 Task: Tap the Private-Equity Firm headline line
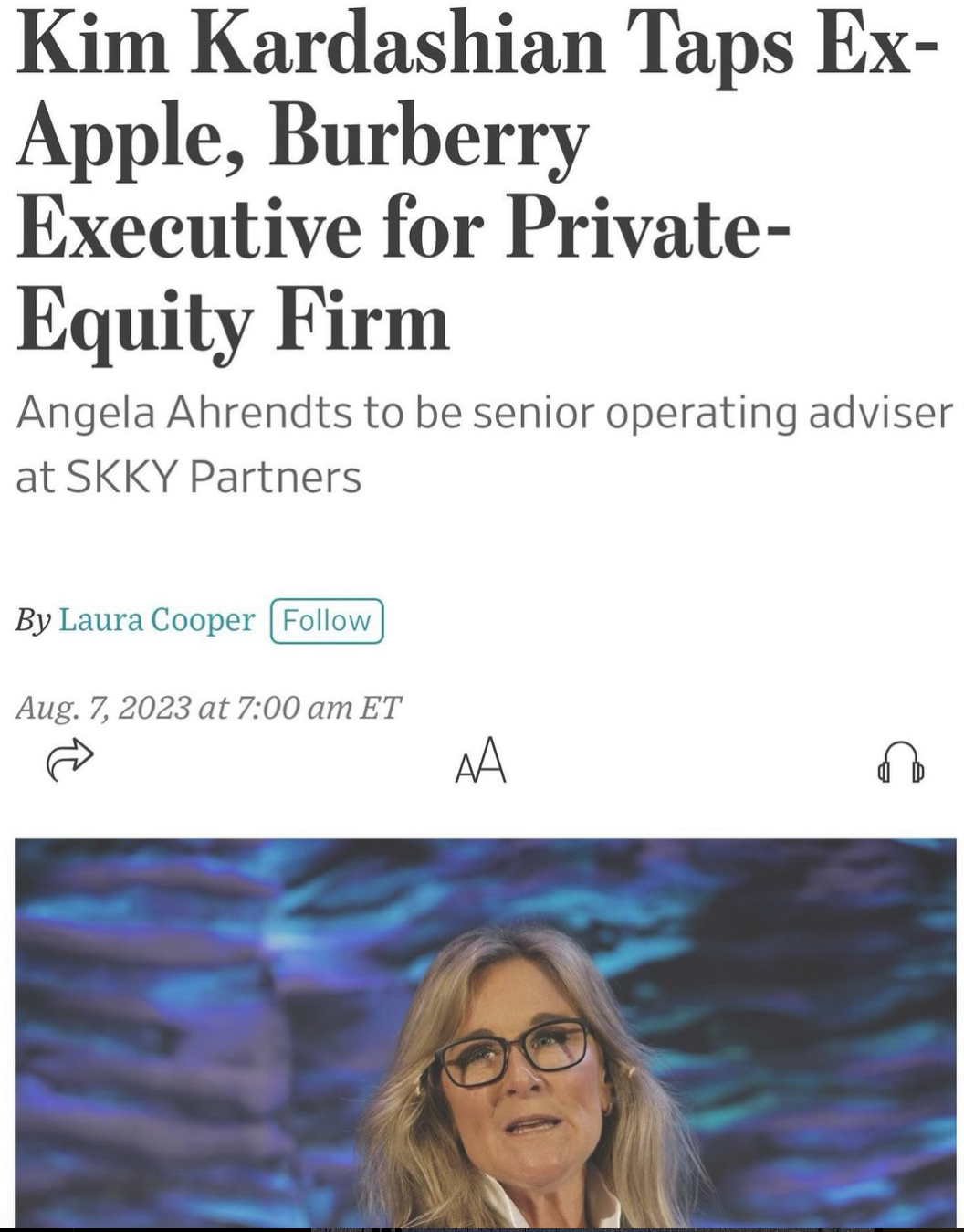584,228
